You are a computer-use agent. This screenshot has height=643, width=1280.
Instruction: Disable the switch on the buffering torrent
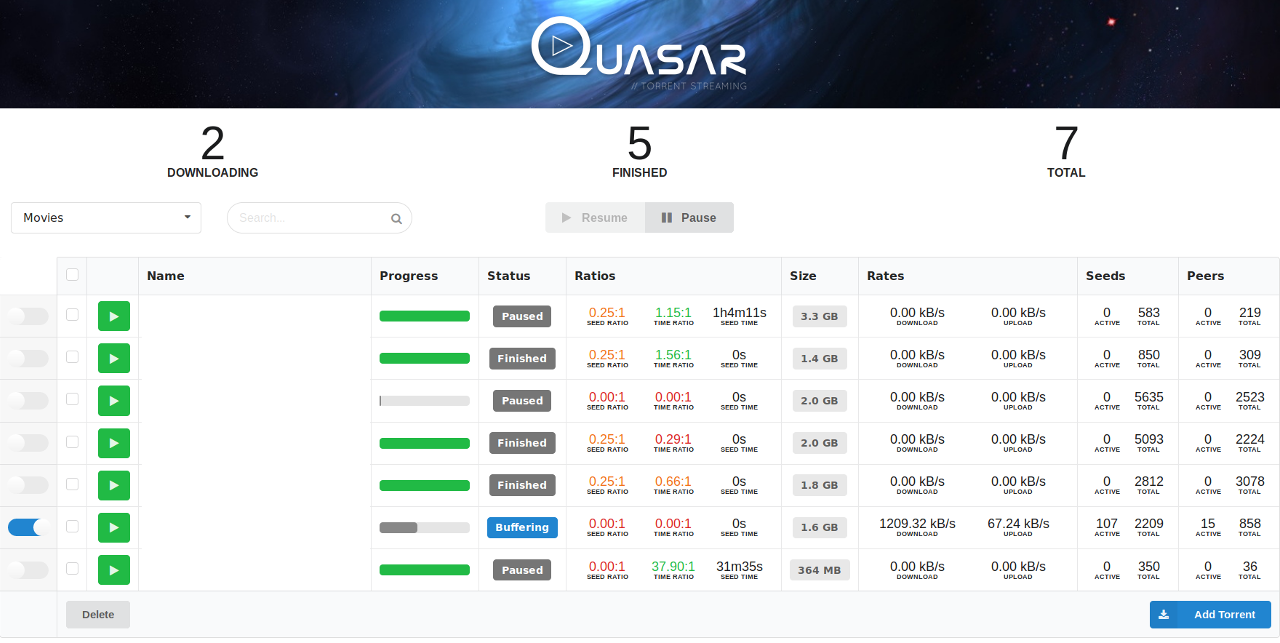28,527
